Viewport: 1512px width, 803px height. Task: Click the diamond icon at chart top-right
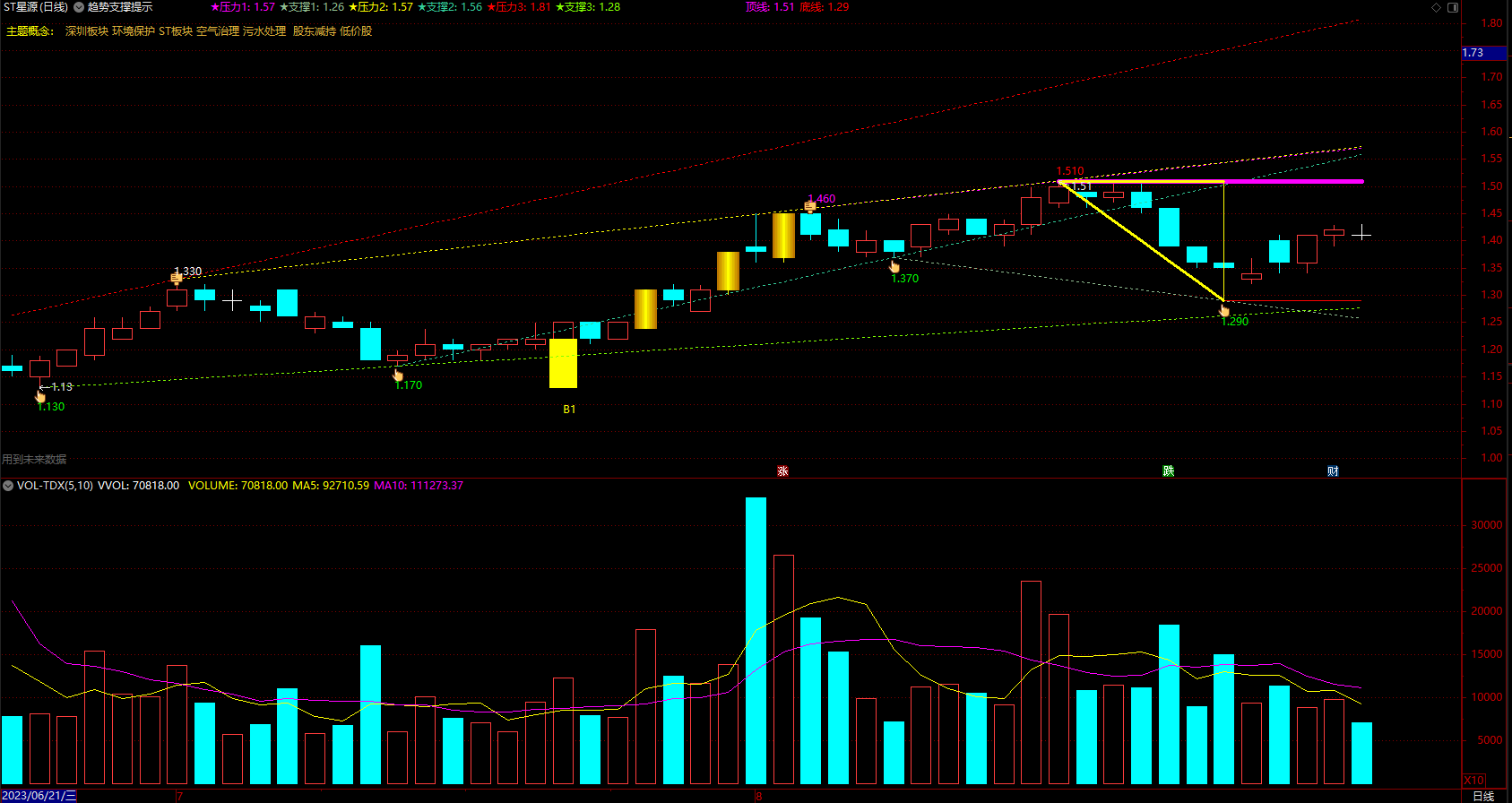(1436, 7)
